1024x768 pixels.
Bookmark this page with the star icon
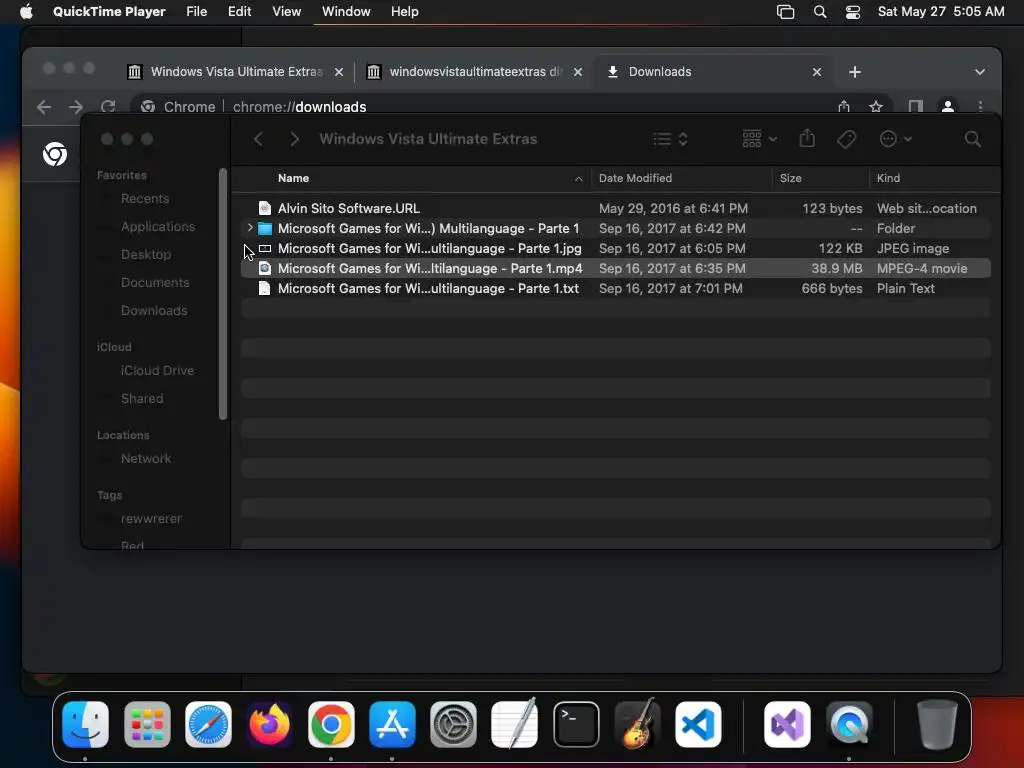tap(876, 106)
